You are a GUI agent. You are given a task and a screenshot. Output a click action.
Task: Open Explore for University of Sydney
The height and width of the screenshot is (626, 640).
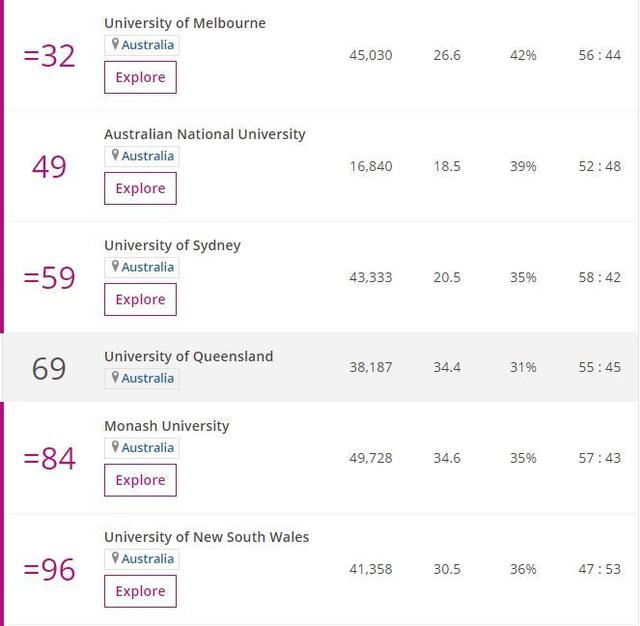point(140,299)
